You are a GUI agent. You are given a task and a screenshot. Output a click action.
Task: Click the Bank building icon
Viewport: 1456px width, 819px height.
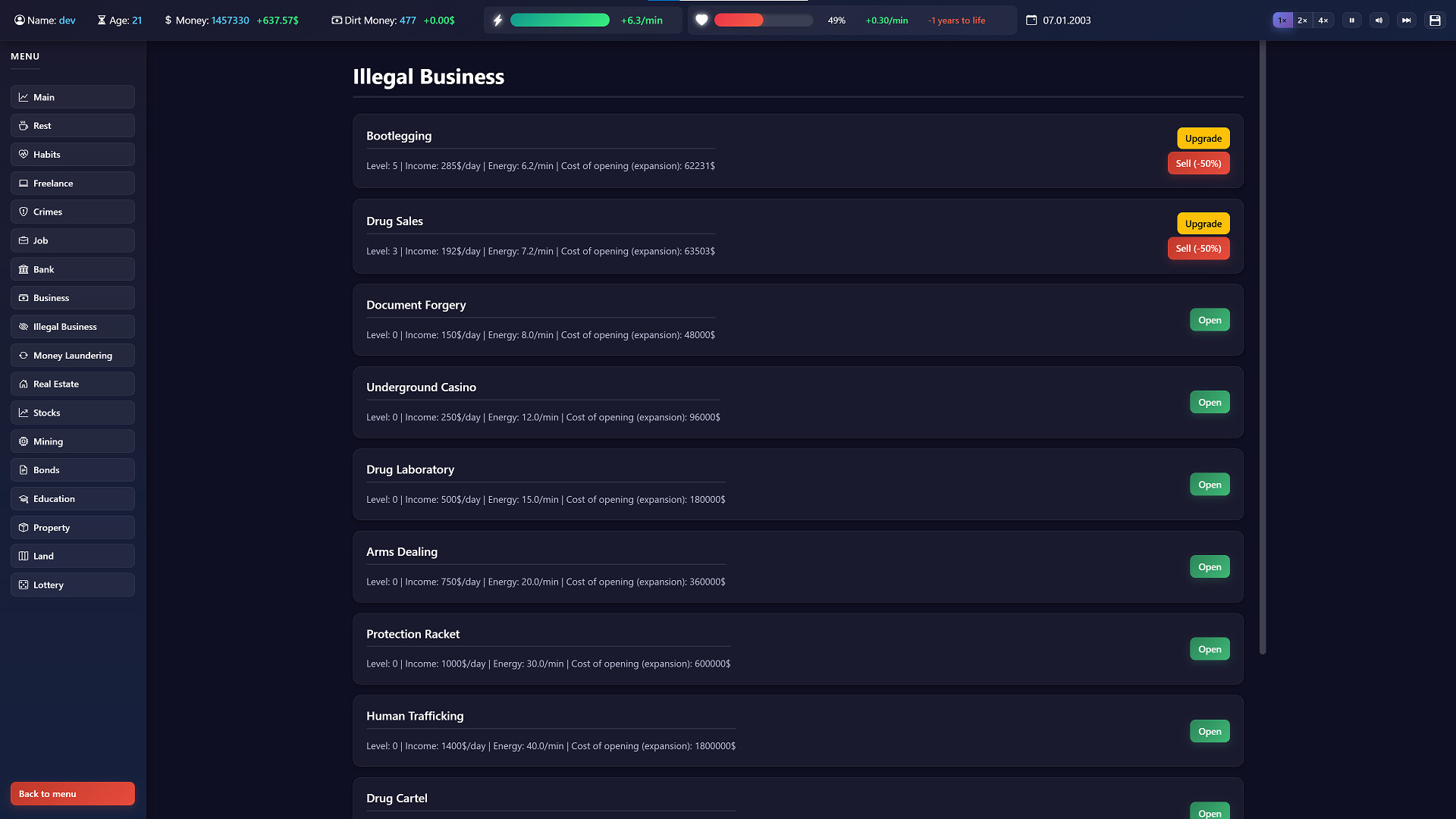(24, 269)
